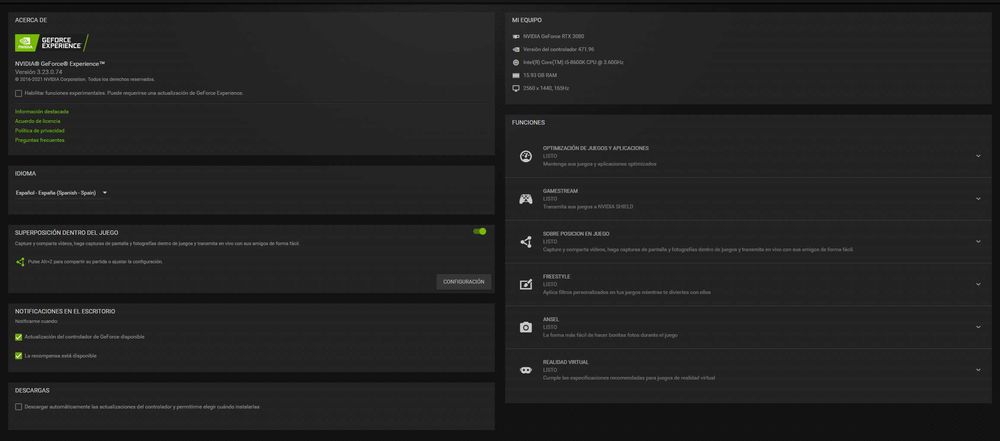Click the Versión 3.23.0.74 text
This screenshot has height=441, width=1000.
pos(37,72)
